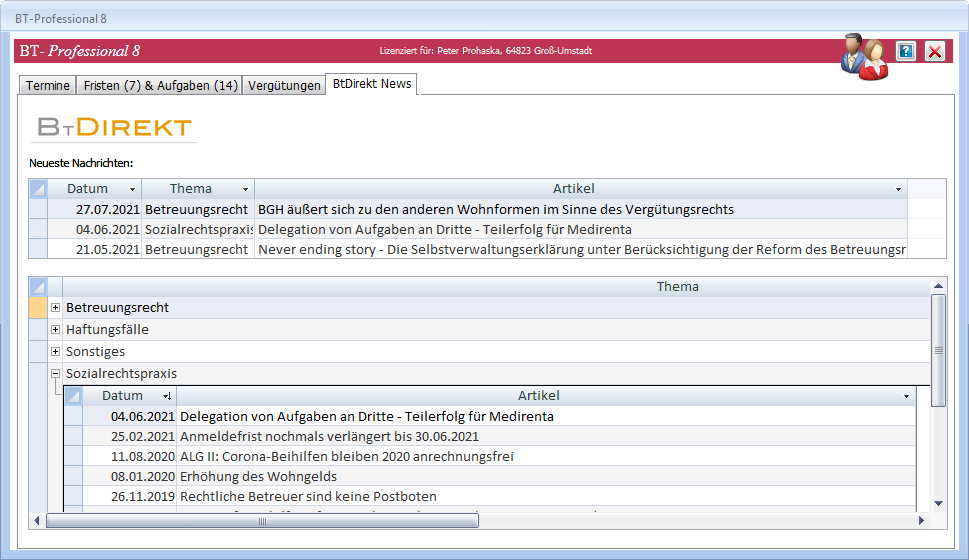Viewport: 969px width, 560px height.
Task: Select Sonstiges topic row label
Action: [x=95, y=351]
